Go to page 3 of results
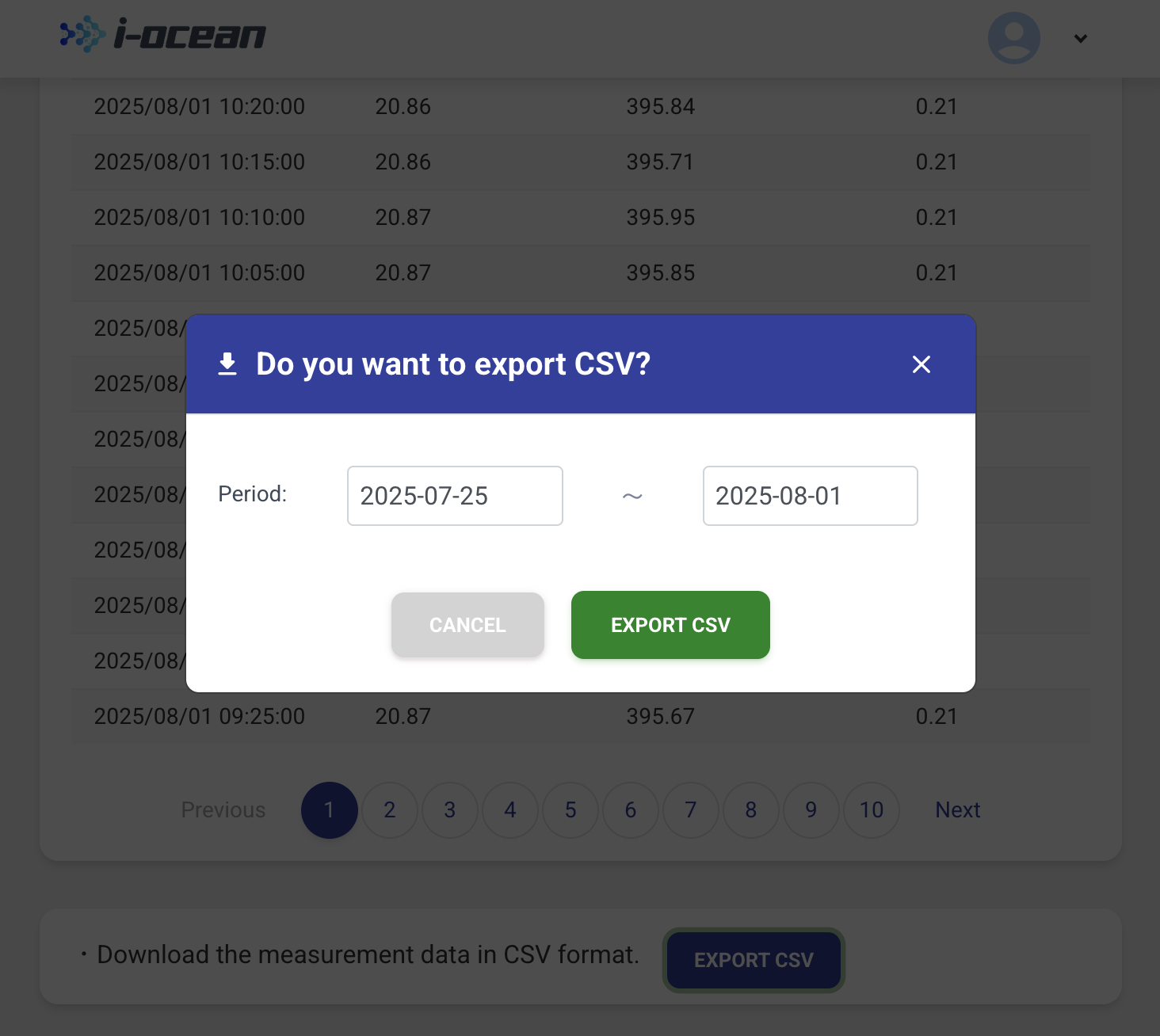This screenshot has width=1160, height=1036. 450,810
